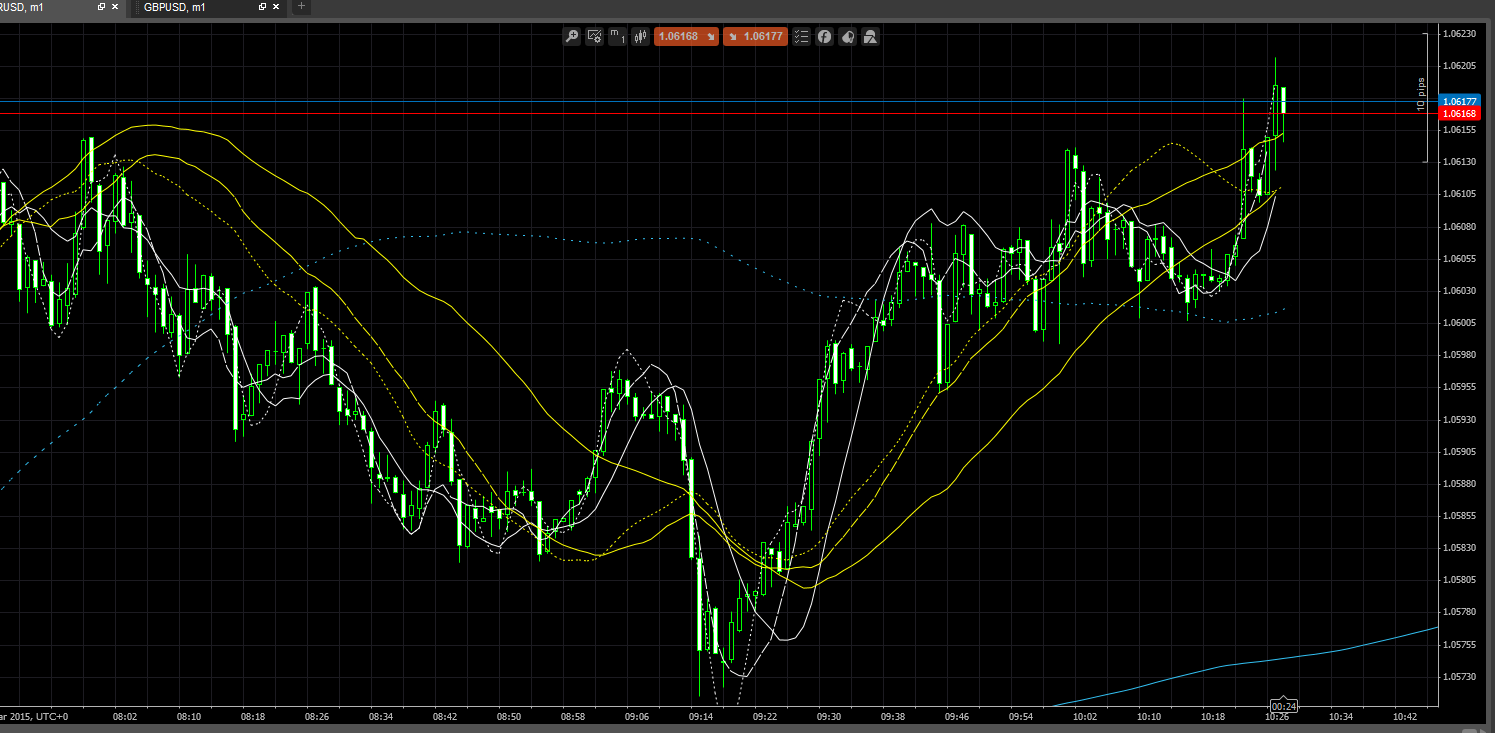Viewport: 1495px width, 733px height.
Task: Close the GBPUSD, m1 tab
Action: coord(277,7)
